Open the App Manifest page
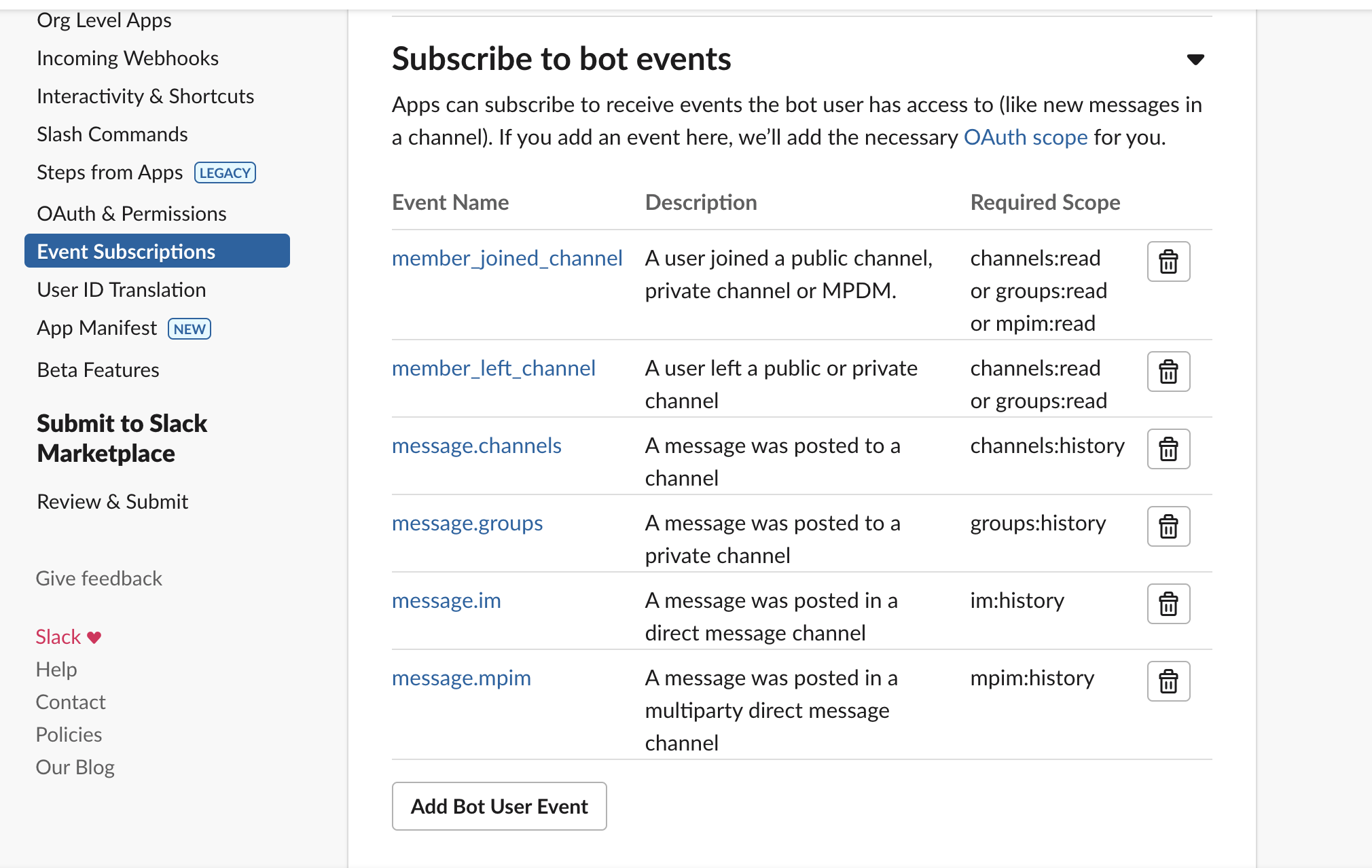1372x868 pixels. point(97,328)
